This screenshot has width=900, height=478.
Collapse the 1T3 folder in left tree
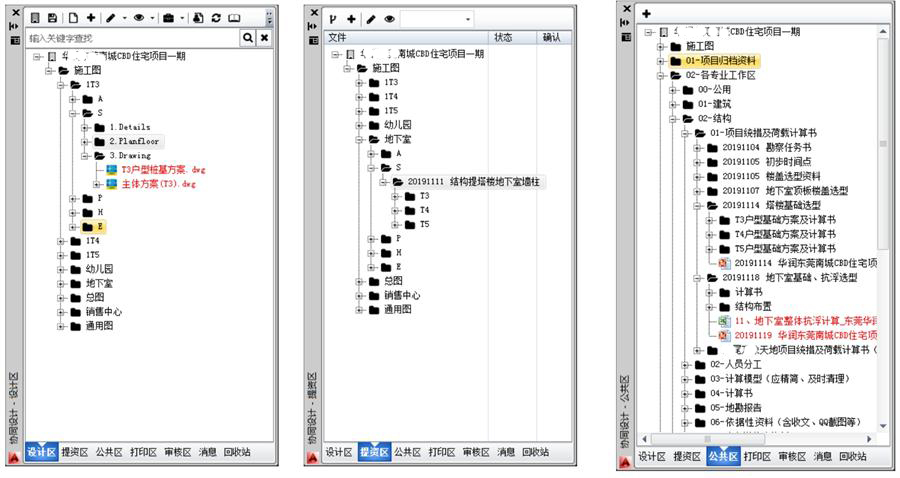(x=62, y=85)
